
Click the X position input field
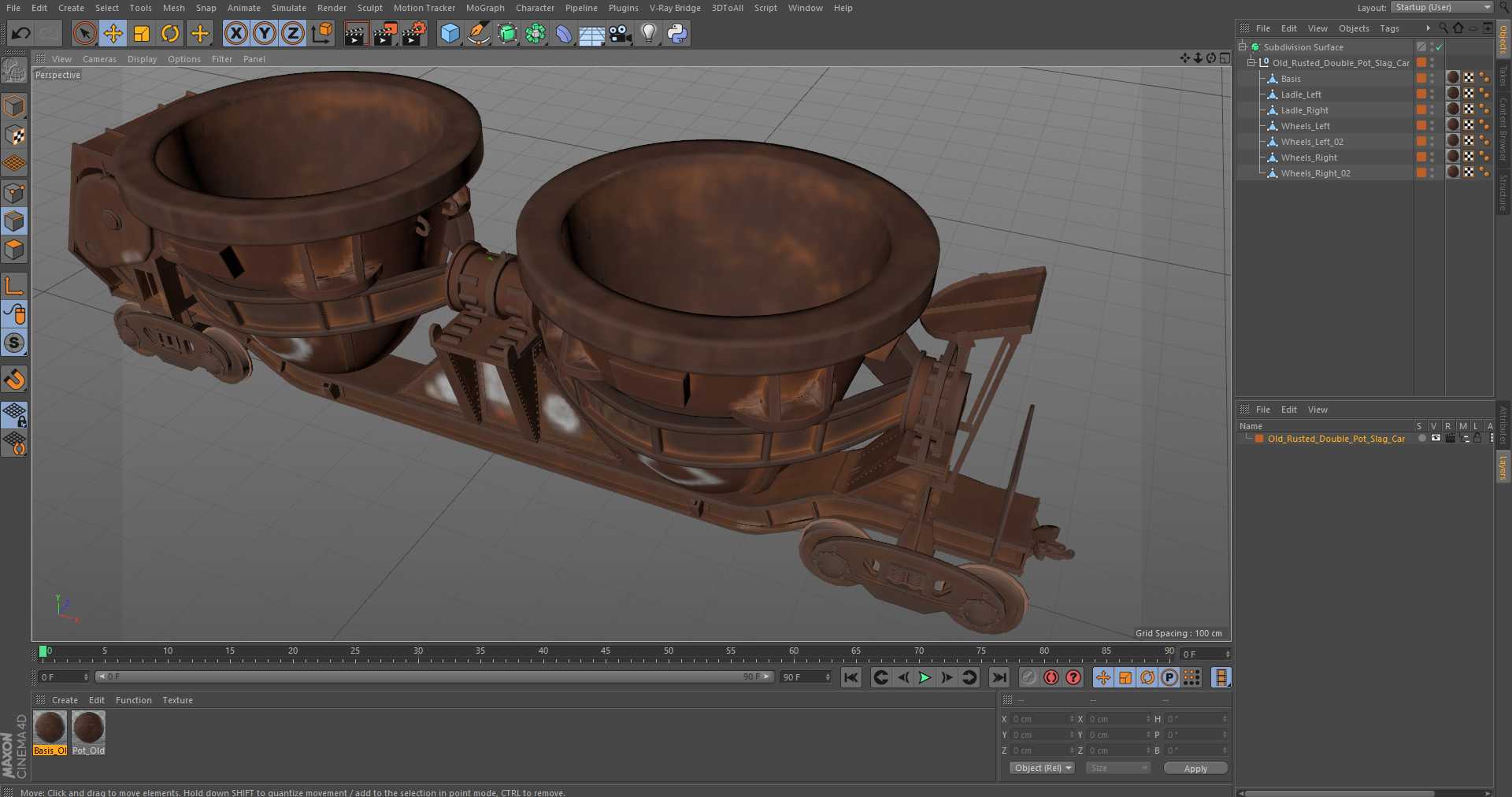tap(1042, 719)
